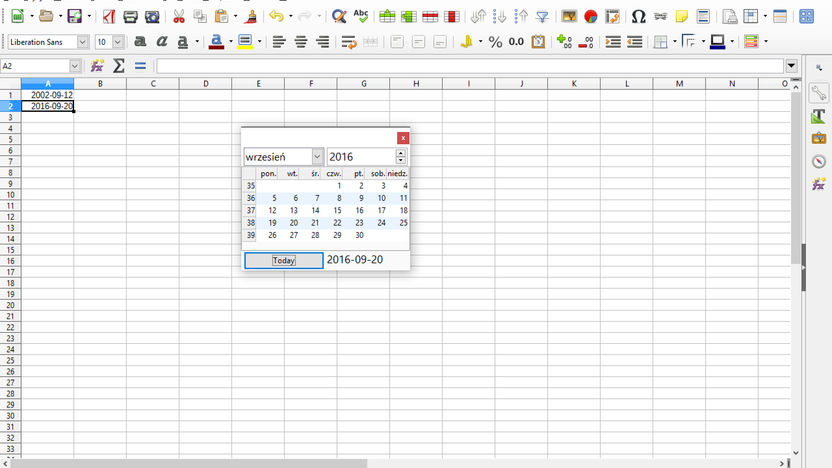Toggle italic formatting
This screenshot has width=832, height=468.
[x=161, y=41]
